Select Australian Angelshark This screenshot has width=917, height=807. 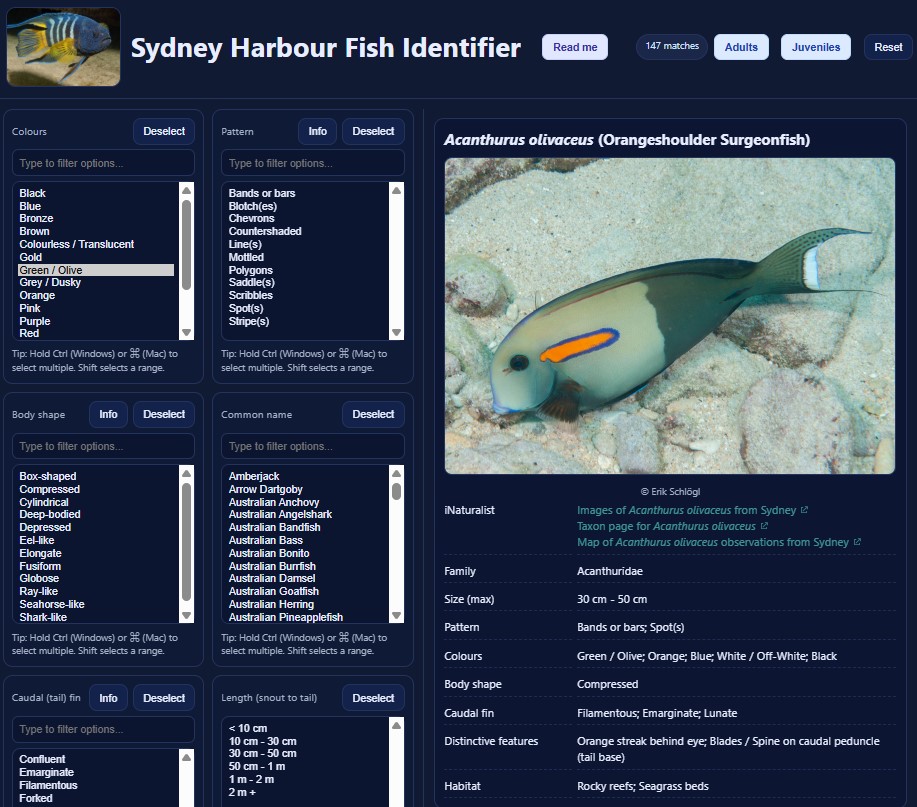[x=306, y=514]
